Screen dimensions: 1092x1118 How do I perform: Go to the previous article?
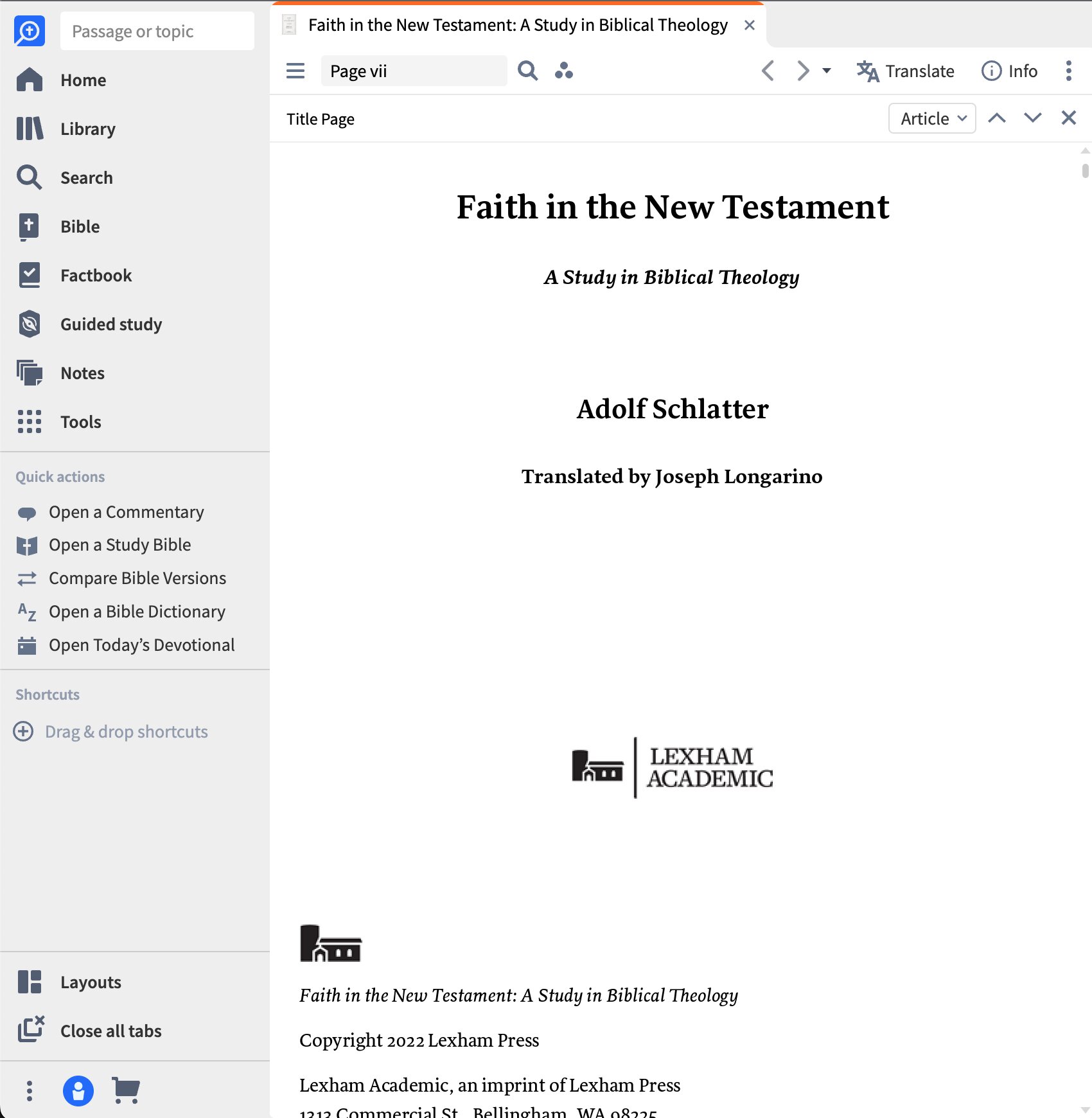click(997, 118)
